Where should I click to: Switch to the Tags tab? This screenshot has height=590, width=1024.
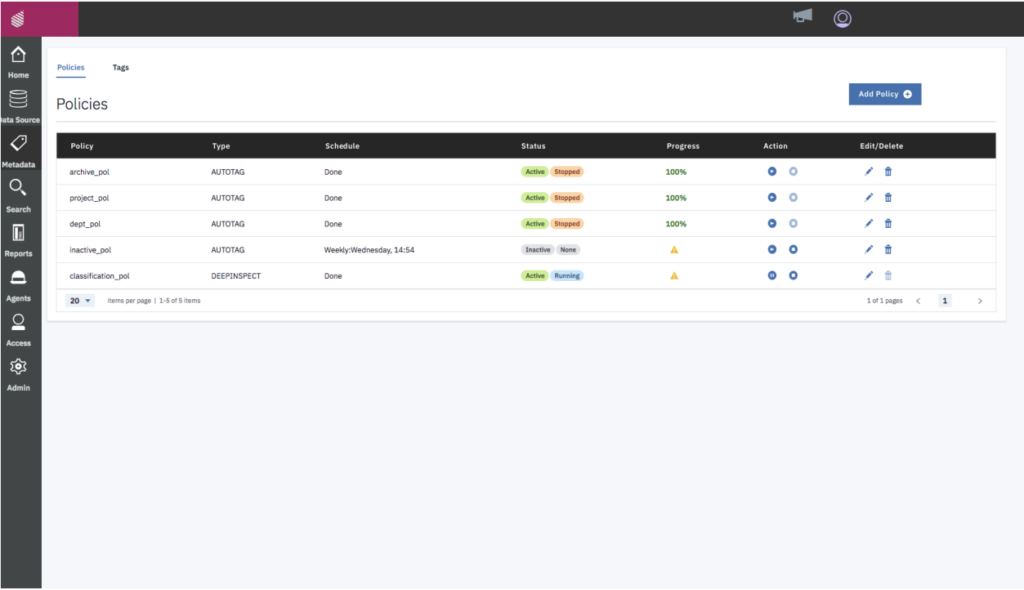point(121,67)
